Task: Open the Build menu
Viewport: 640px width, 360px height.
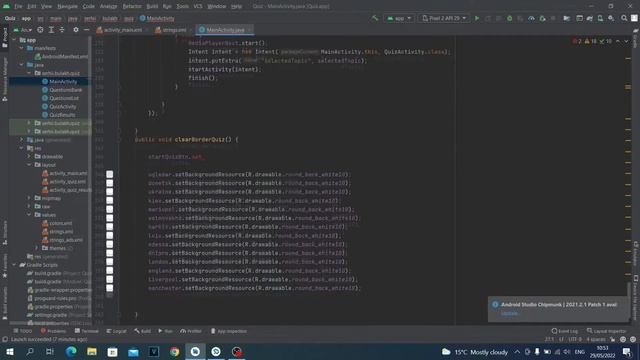Action: point(152,6)
